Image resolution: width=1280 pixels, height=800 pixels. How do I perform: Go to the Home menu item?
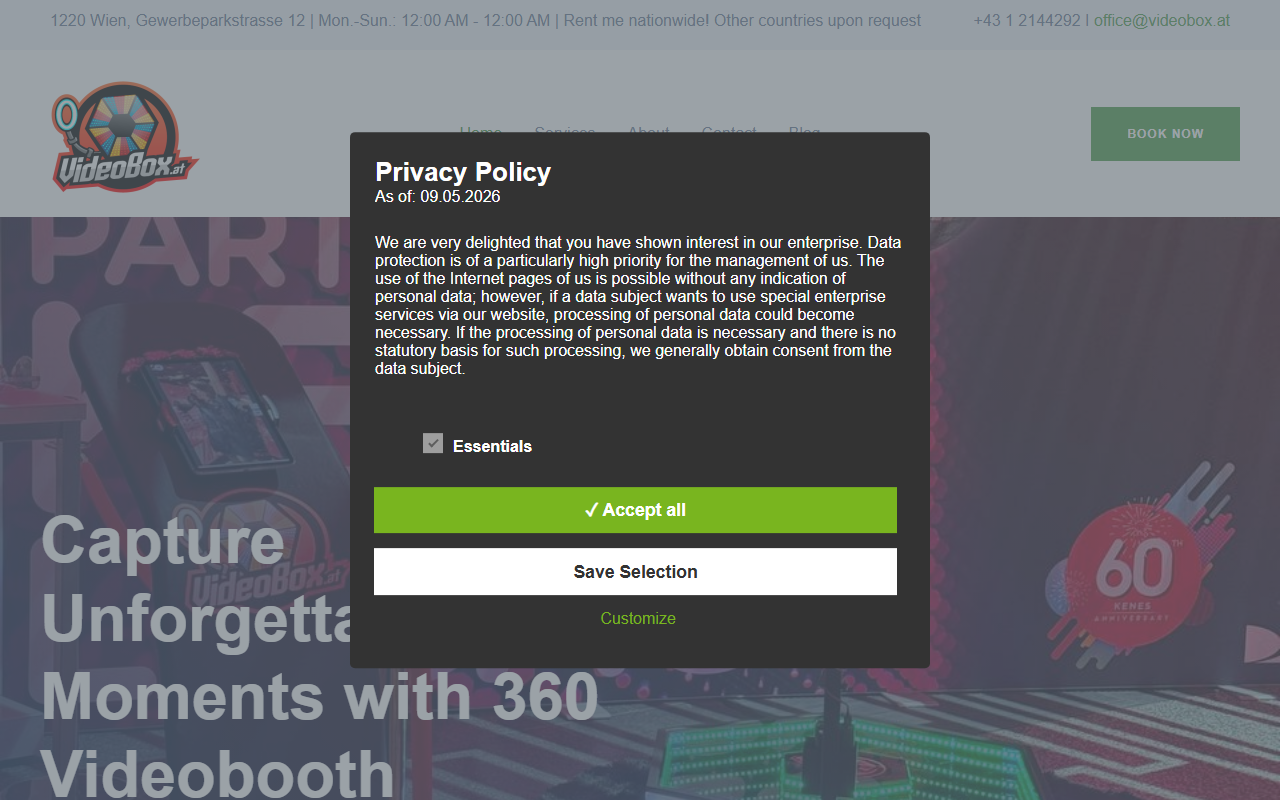point(481,131)
